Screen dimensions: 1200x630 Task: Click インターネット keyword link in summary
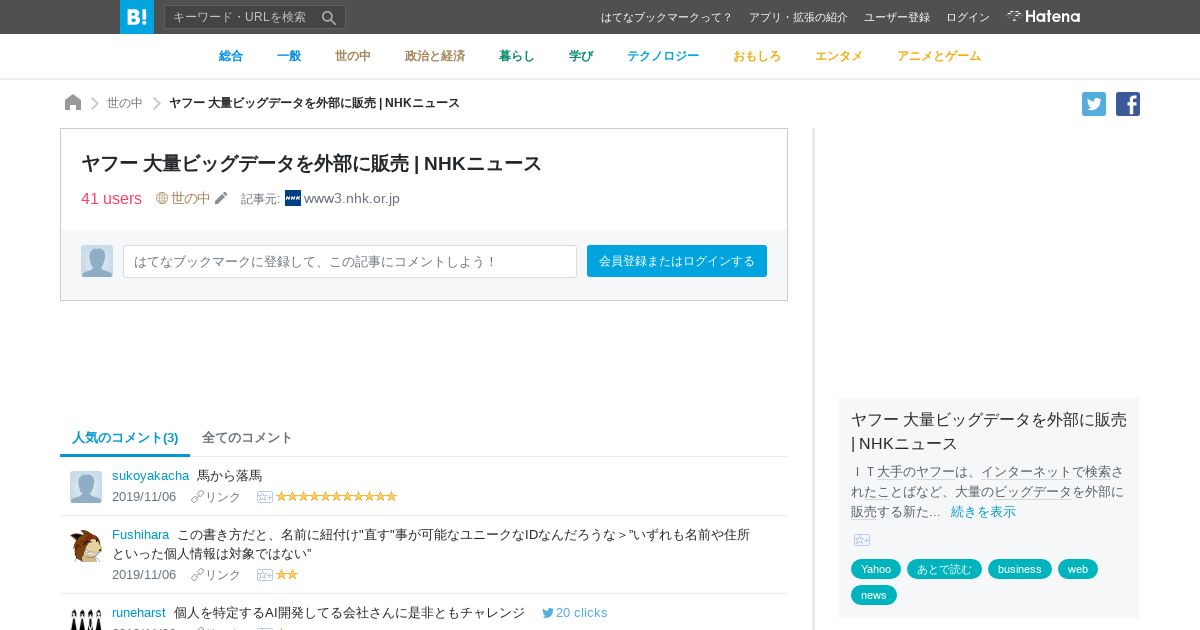(1026, 471)
